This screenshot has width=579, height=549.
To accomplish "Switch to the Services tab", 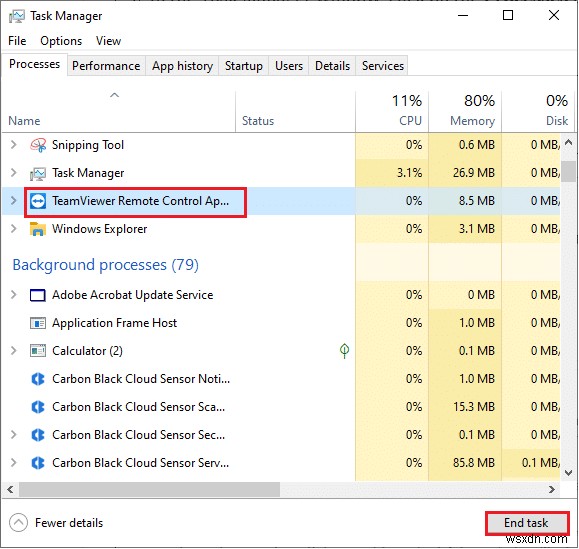I will click(383, 66).
